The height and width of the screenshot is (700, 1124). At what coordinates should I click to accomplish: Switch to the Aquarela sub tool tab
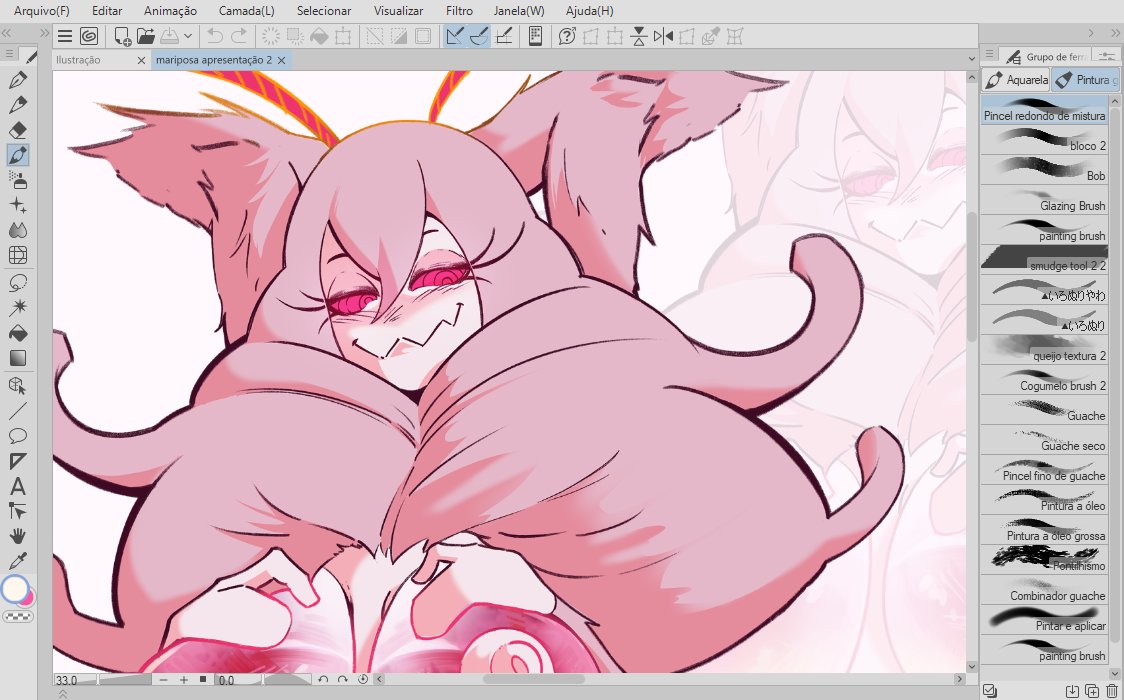coord(1016,80)
